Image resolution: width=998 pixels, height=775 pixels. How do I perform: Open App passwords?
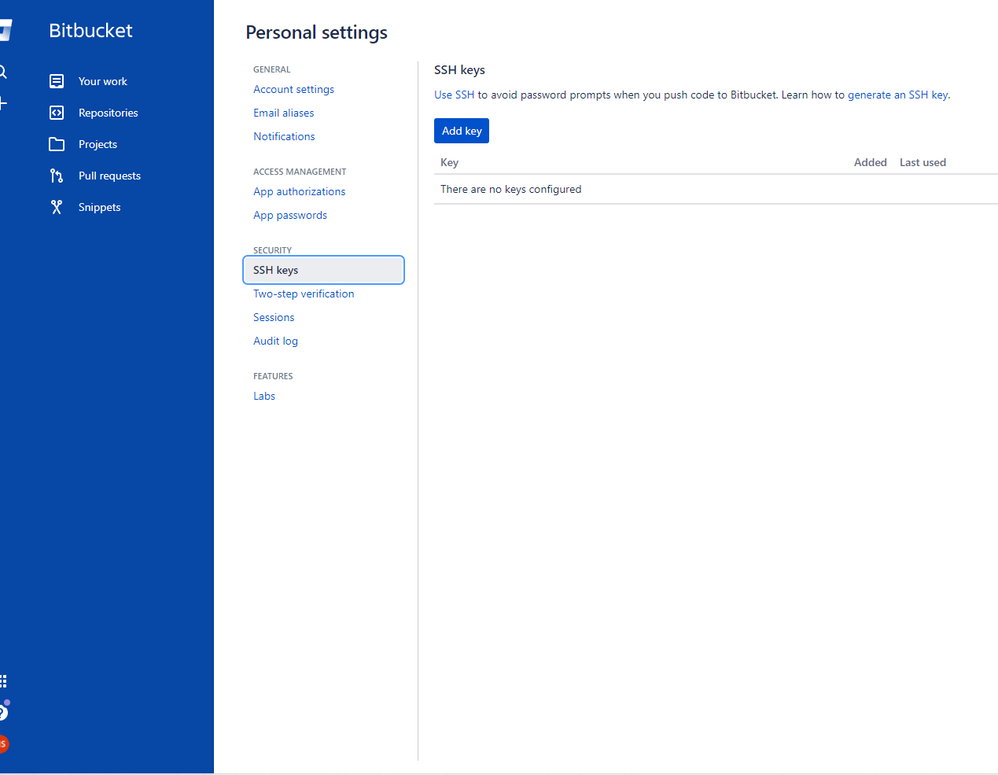[290, 215]
